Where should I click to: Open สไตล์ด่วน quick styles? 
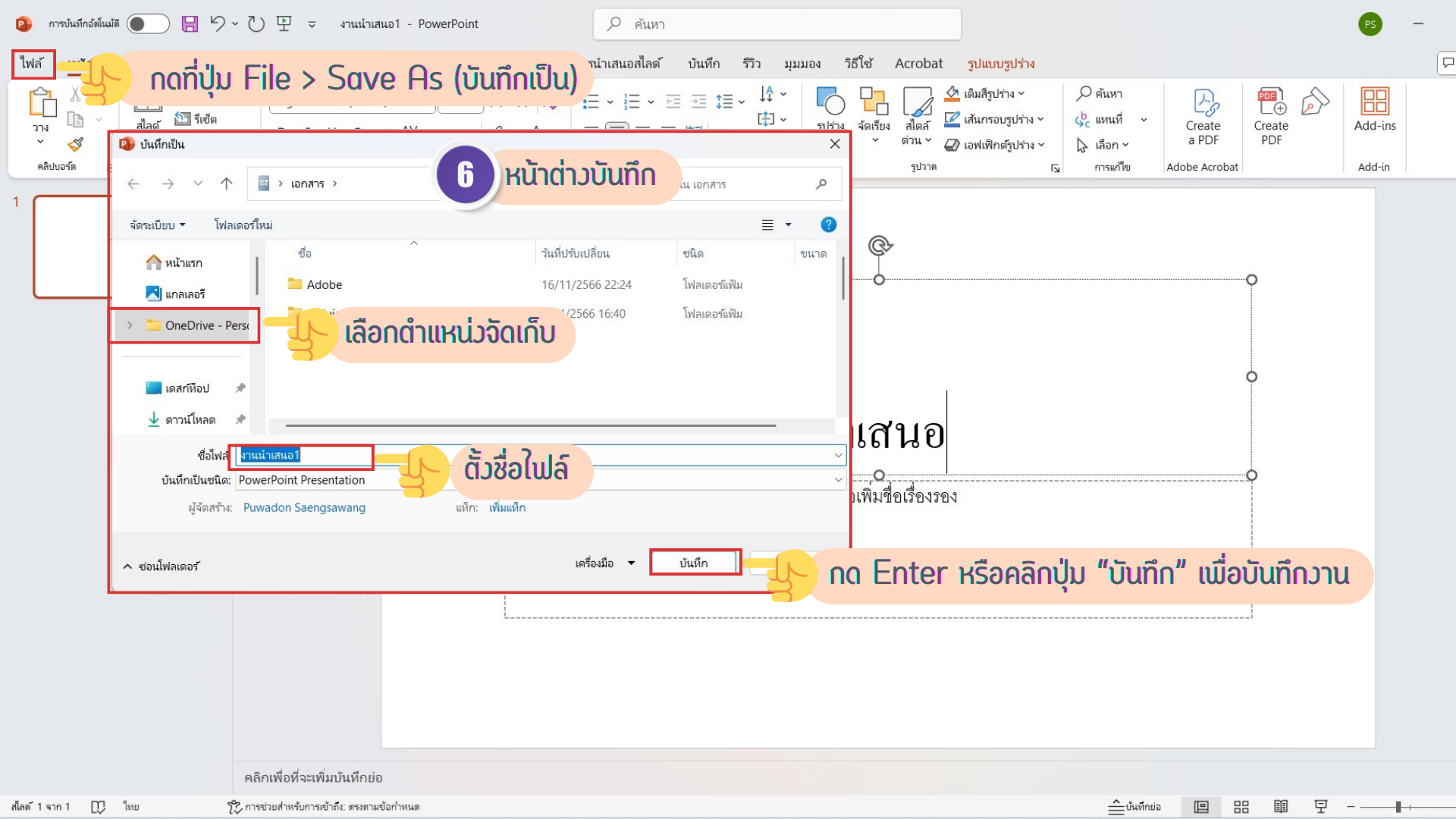917,115
